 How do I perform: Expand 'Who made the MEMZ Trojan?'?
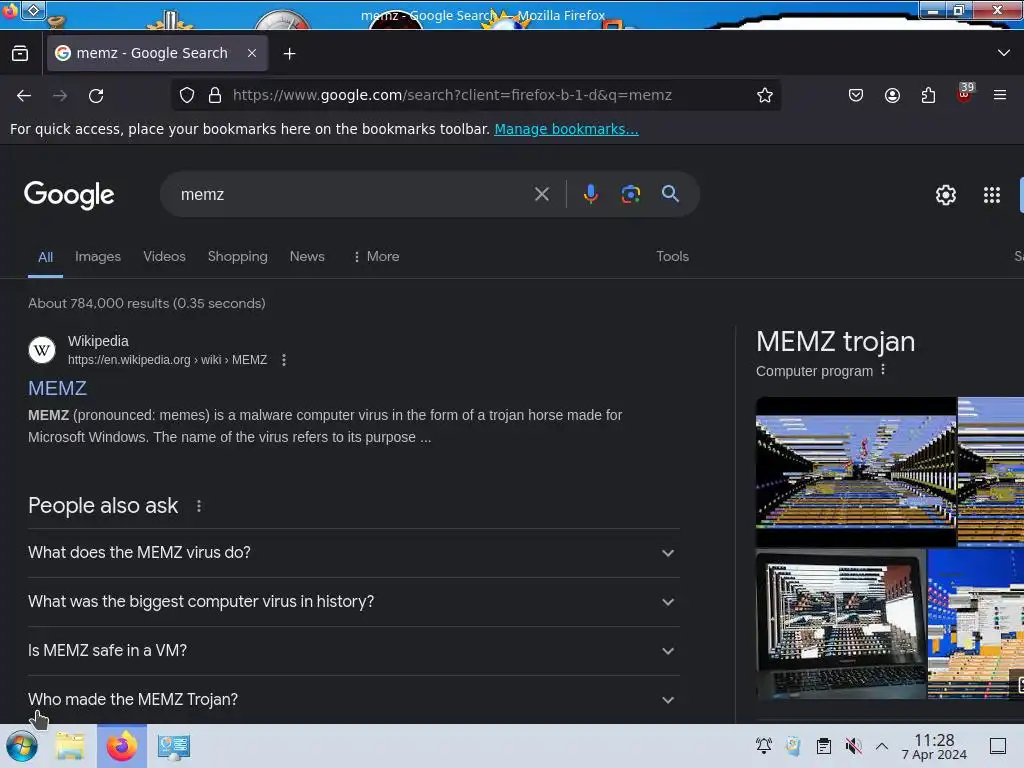pyautogui.click(x=353, y=699)
